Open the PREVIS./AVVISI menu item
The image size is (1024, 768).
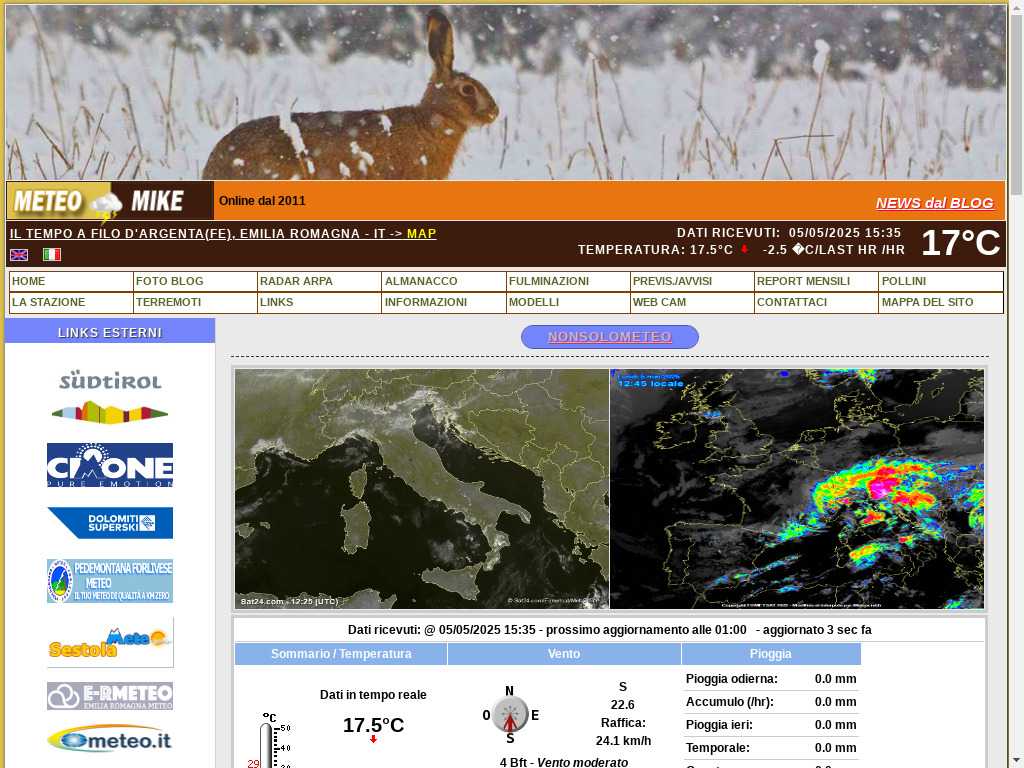pos(692,281)
